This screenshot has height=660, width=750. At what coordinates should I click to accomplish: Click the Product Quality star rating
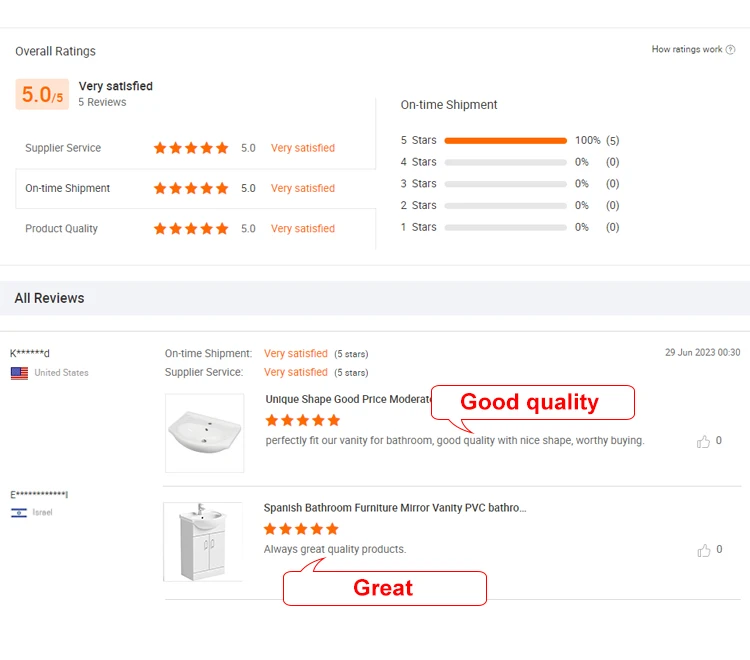pos(191,229)
